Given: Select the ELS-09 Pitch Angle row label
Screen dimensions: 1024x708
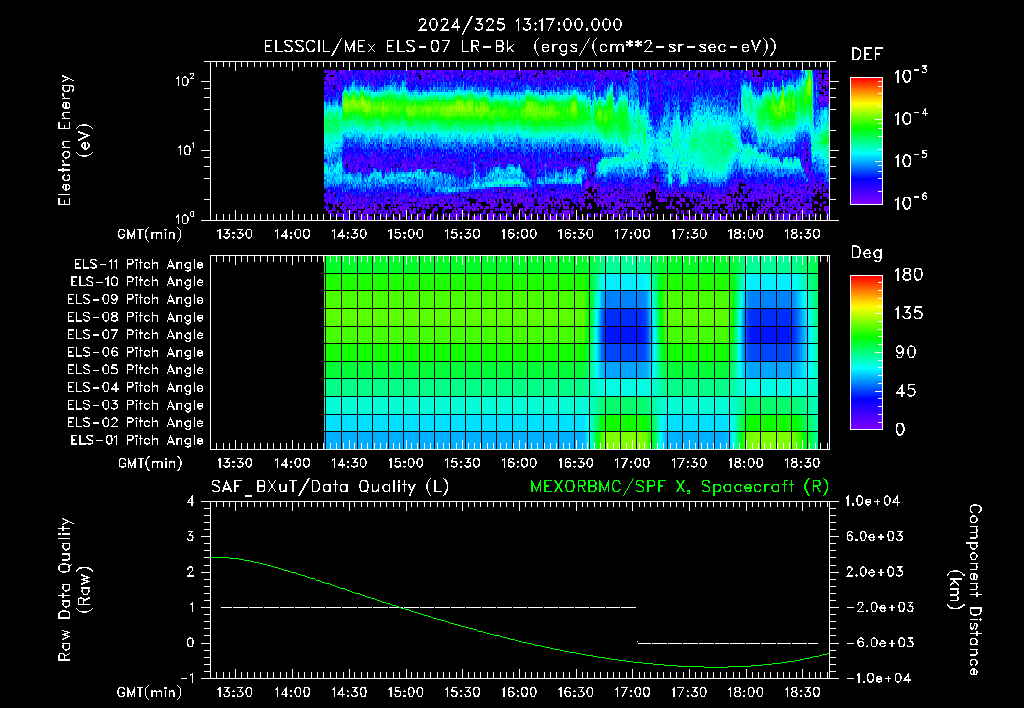Looking at the screenshot, I should coord(136,300).
